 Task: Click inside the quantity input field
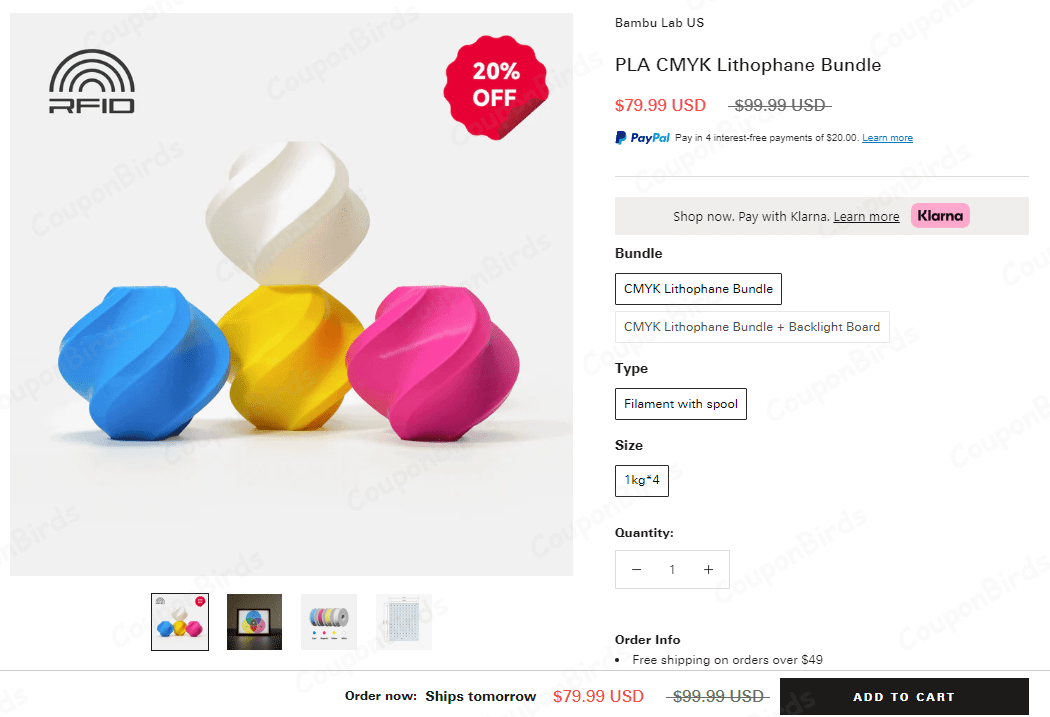click(672, 569)
